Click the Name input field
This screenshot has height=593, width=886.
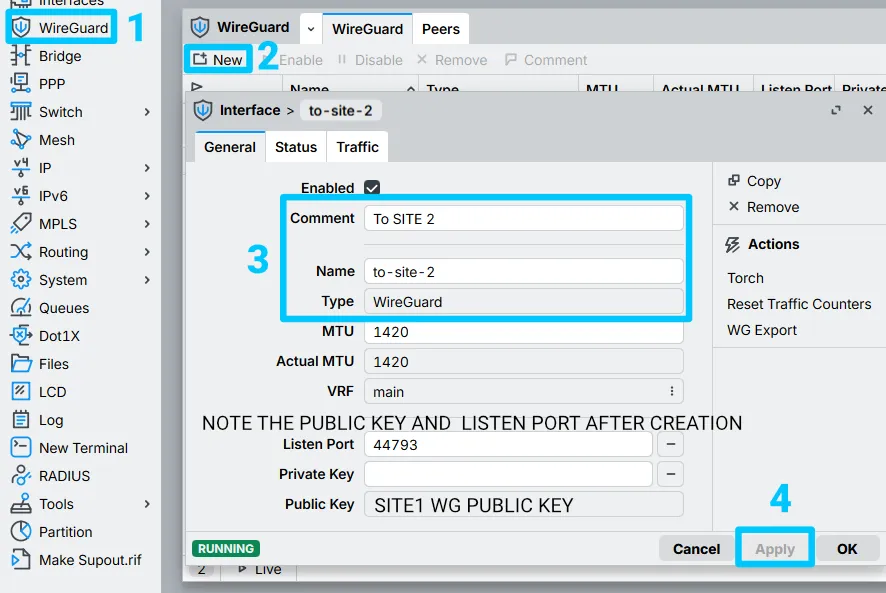coord(524,271)
